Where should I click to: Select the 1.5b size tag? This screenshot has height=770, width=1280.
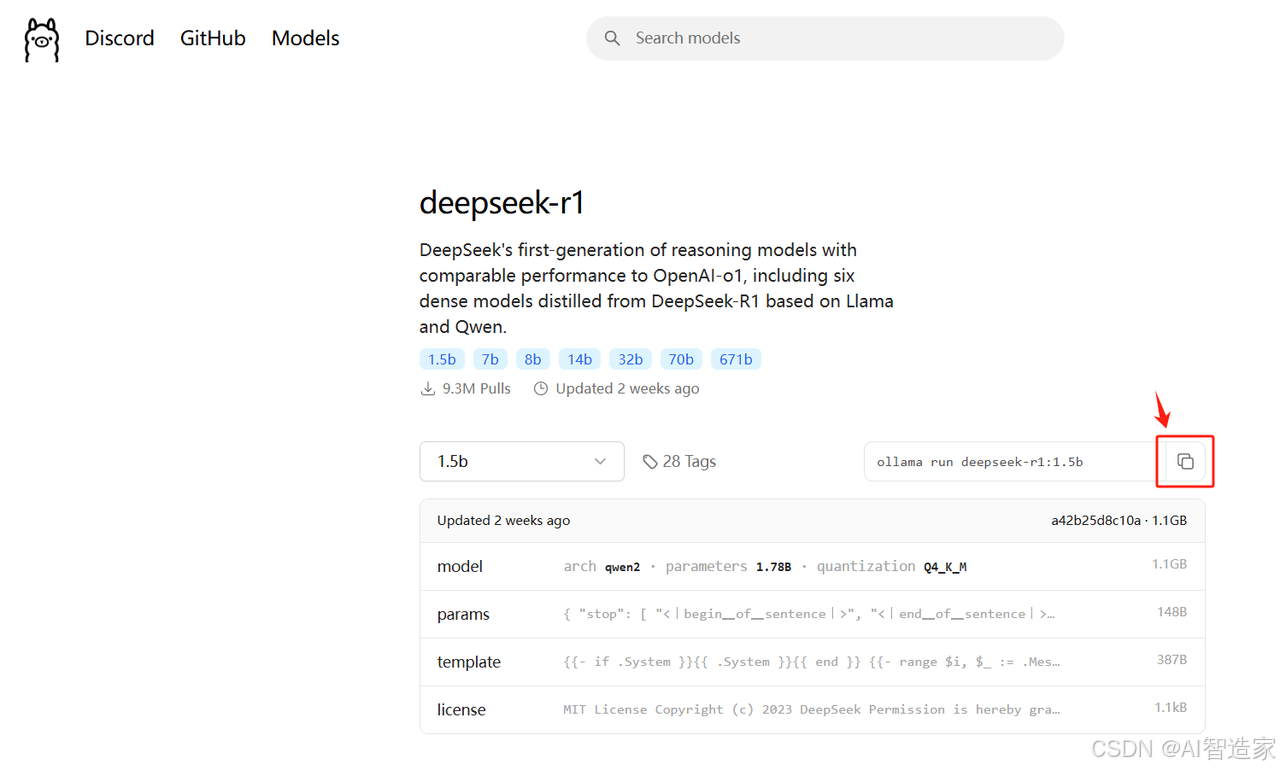[x=442, y=359]
